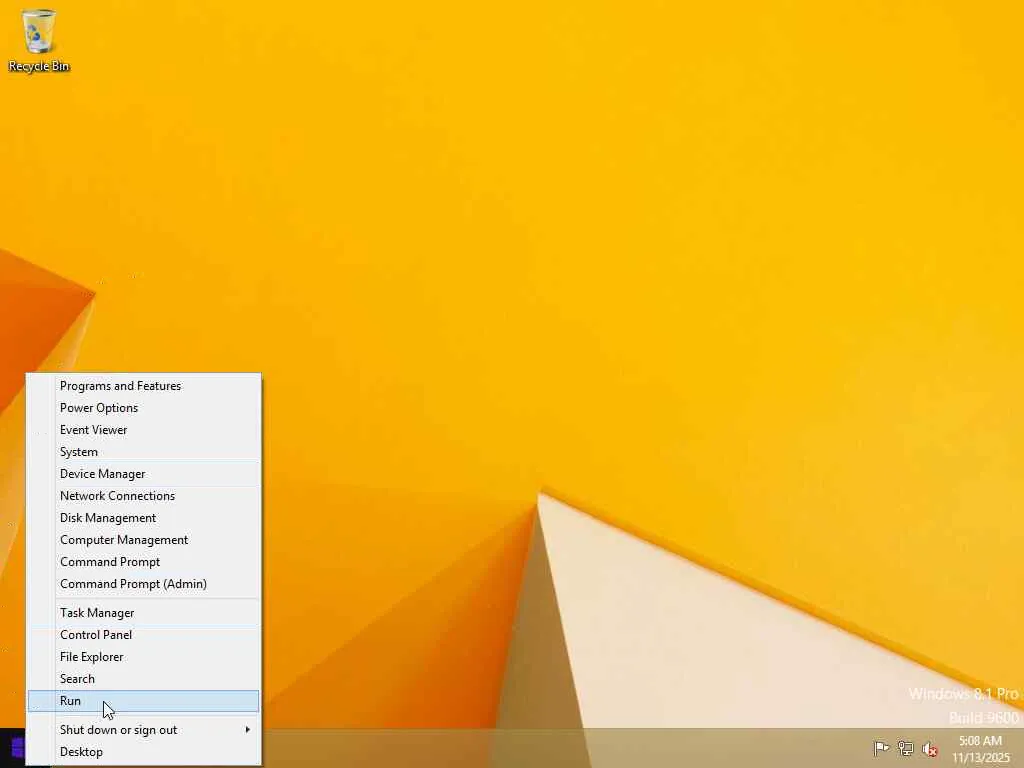The width and height of the screenshot is (1024, 768).
Task: Expand Shut down or sign out submenu
Action: click(x=143, y=730)
